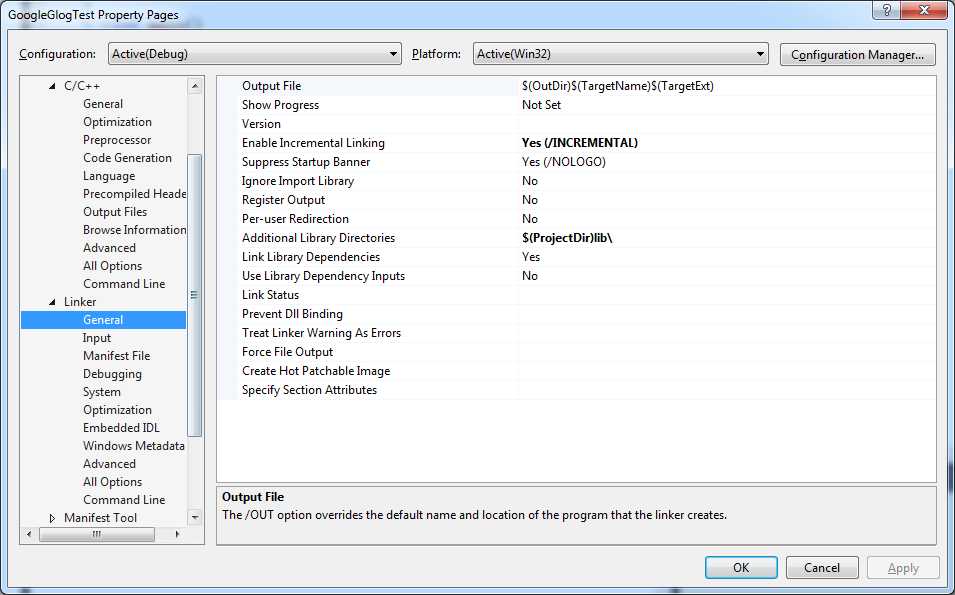Click tree horizontal scrollbar left arrow
955x595 pixels.
click(x=29, y=534)
